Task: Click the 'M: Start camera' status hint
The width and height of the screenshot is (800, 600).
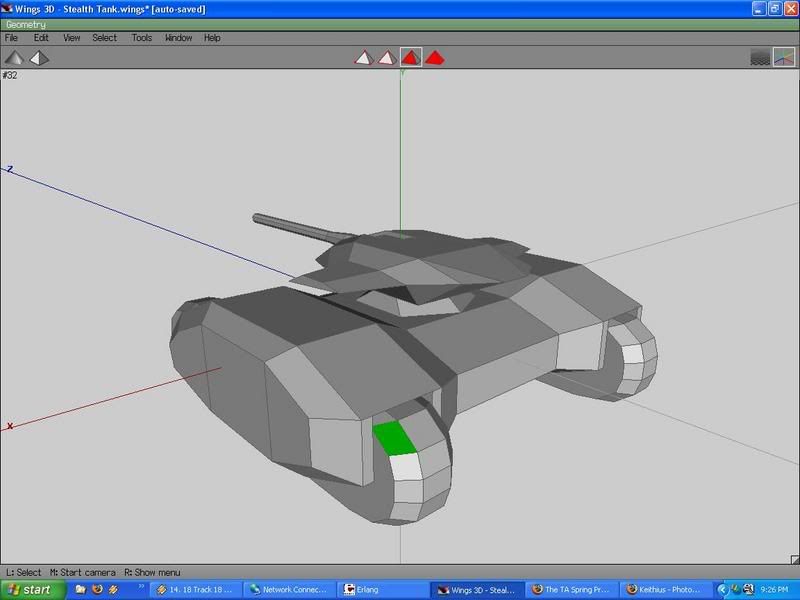Action: tap(83, 572)
